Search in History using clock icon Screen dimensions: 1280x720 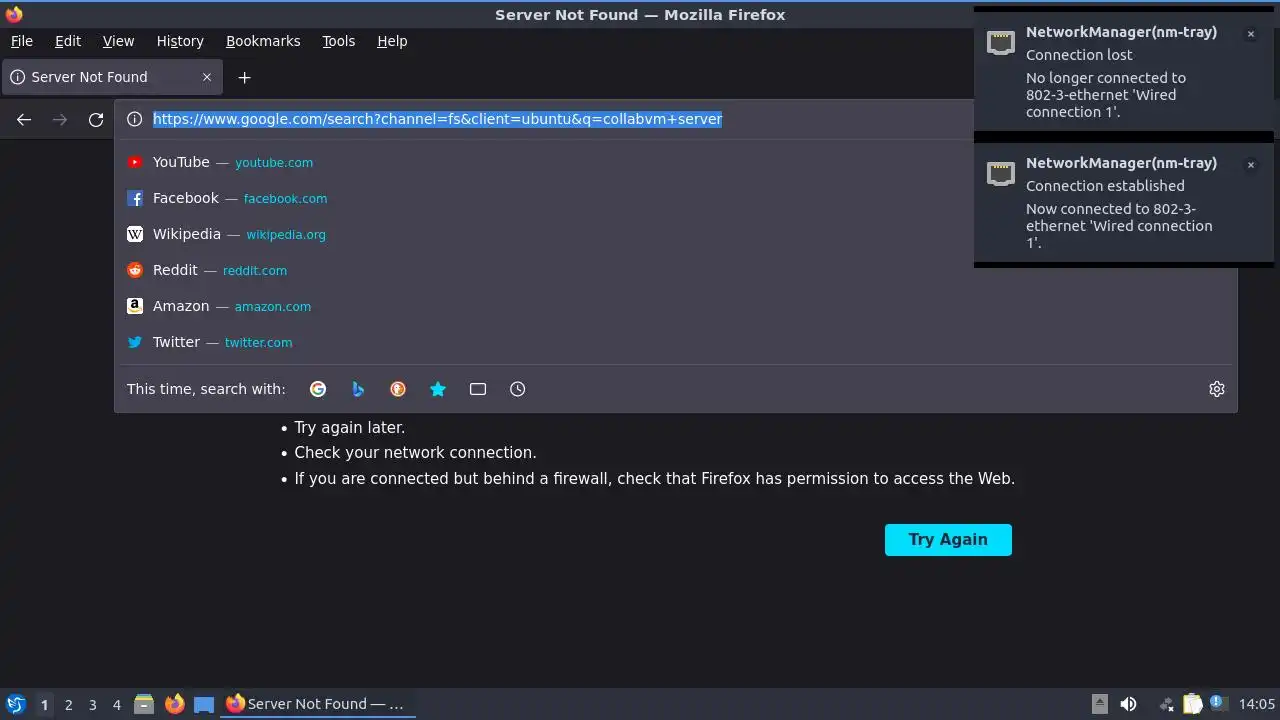click(x=518, y=389)
